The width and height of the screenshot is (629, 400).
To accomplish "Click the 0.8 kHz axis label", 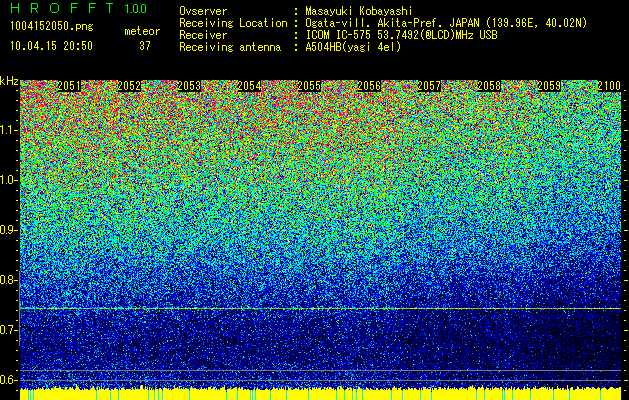I will pos(8,280).
